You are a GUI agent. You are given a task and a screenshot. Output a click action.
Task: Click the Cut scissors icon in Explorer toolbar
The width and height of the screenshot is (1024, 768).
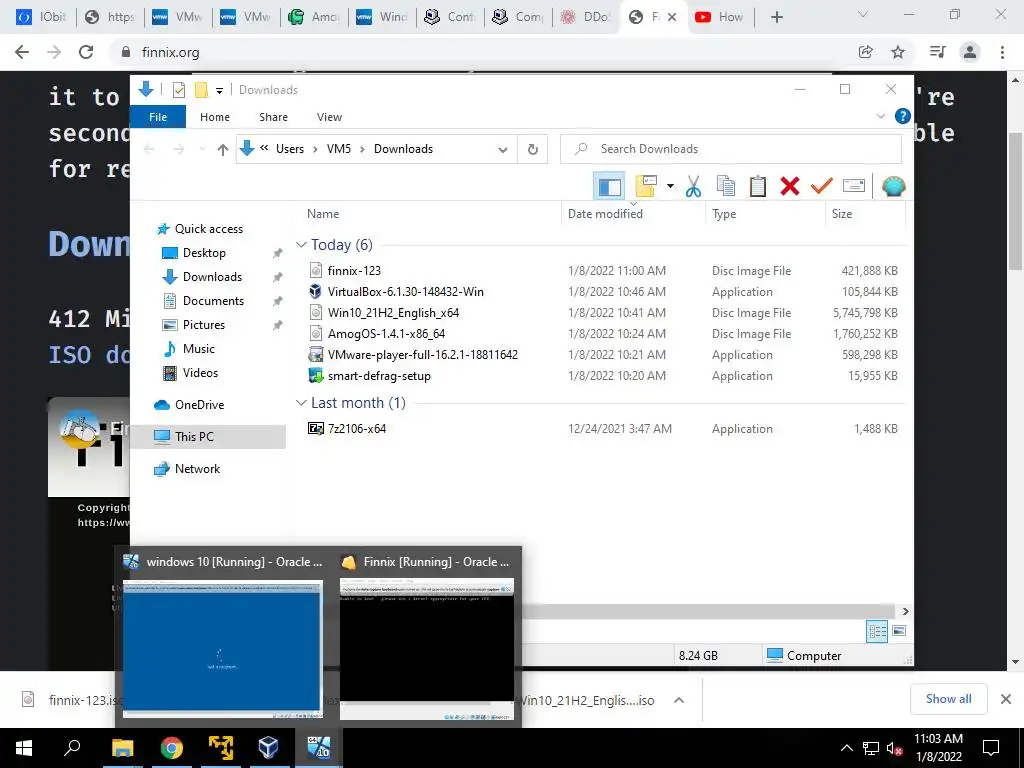[x=693, y=187]
